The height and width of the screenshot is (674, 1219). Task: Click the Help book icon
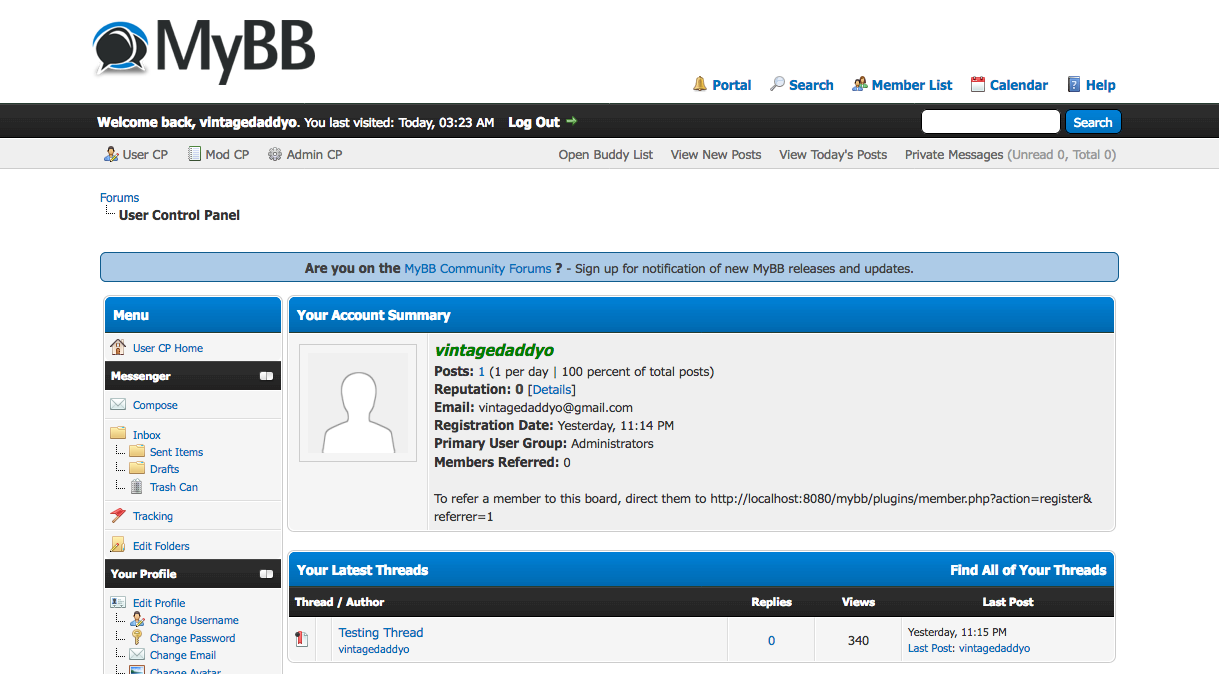(1074, 85)
